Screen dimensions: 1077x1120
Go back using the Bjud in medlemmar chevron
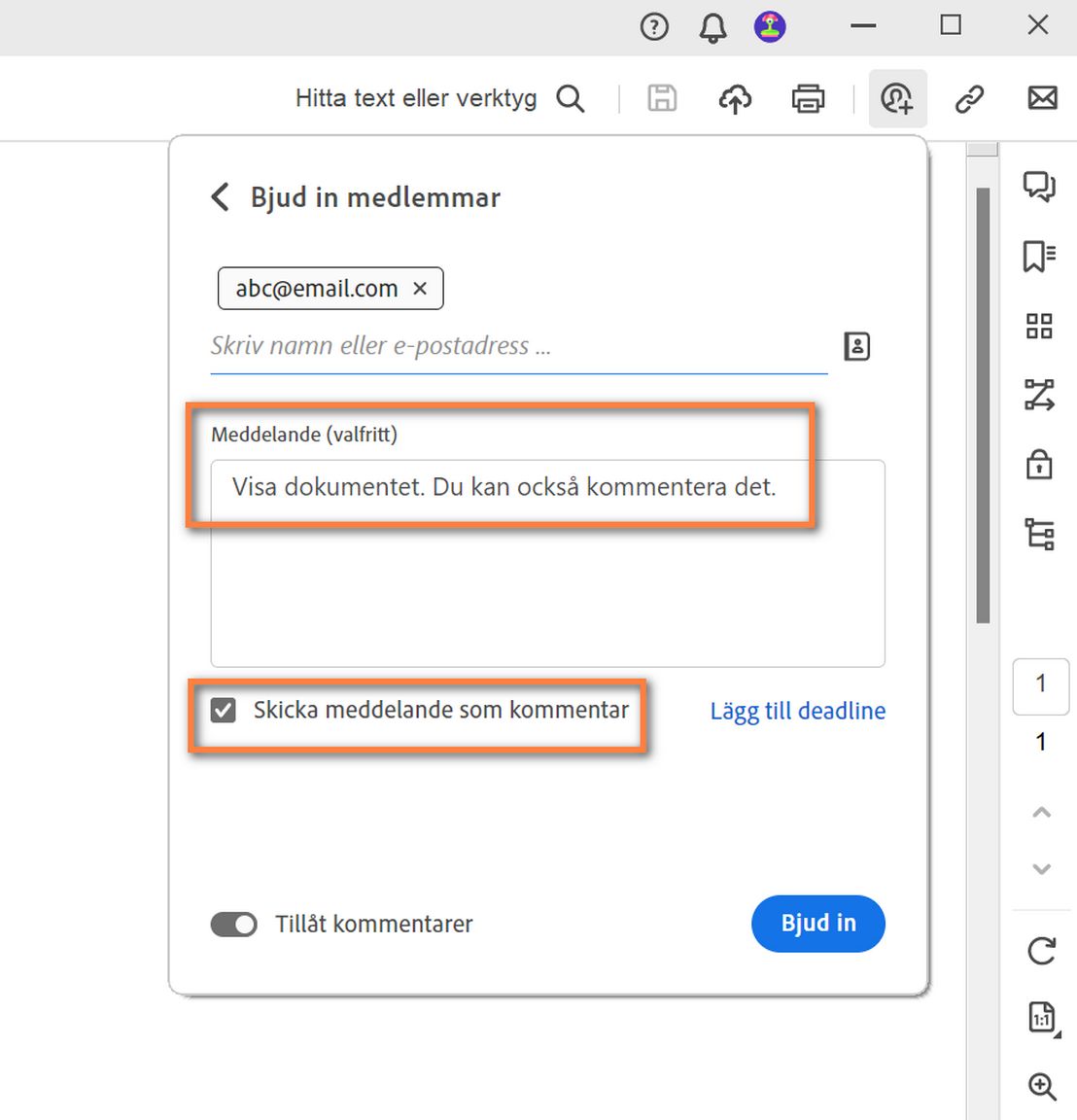219,196
